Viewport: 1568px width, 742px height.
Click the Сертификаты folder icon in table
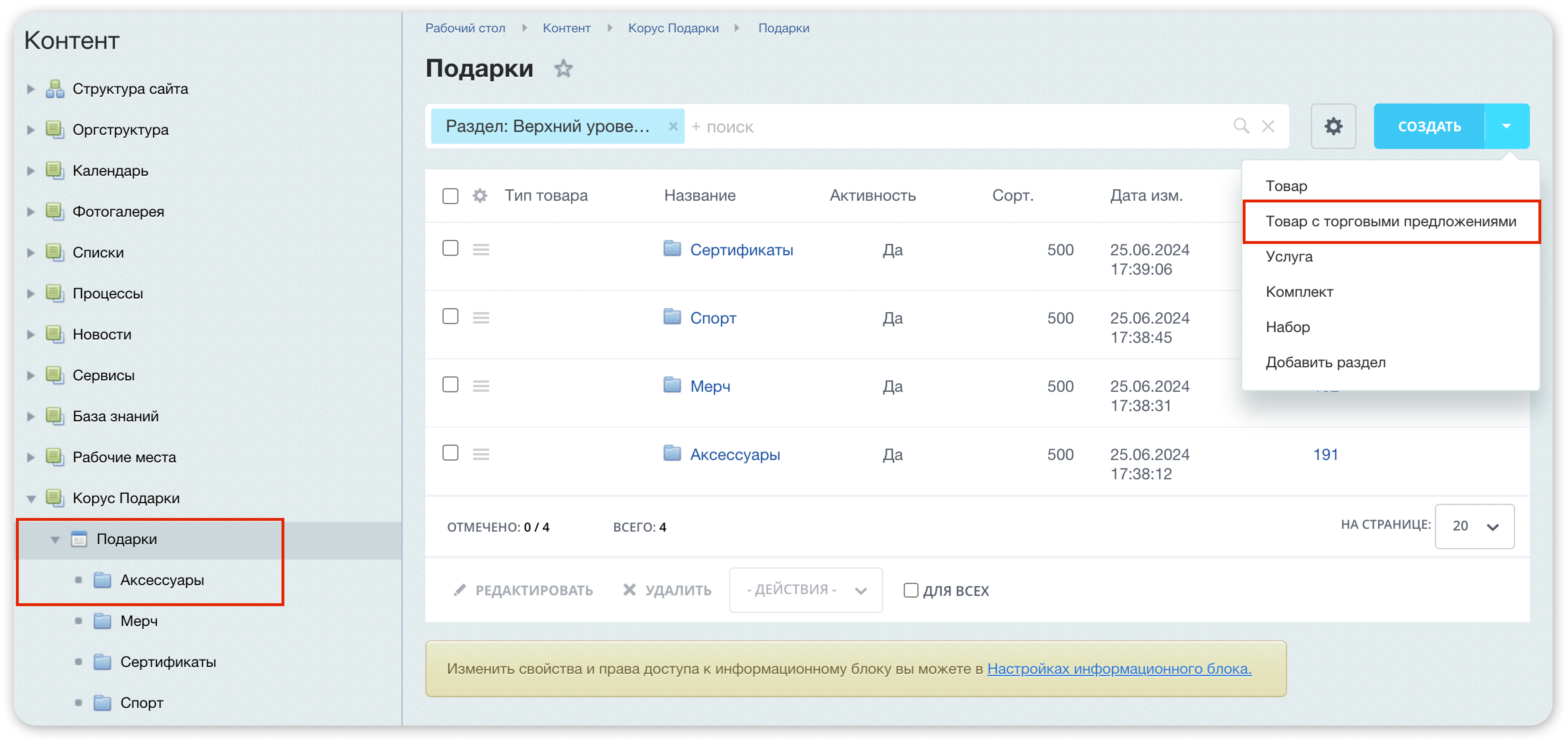tap(671, 248)
